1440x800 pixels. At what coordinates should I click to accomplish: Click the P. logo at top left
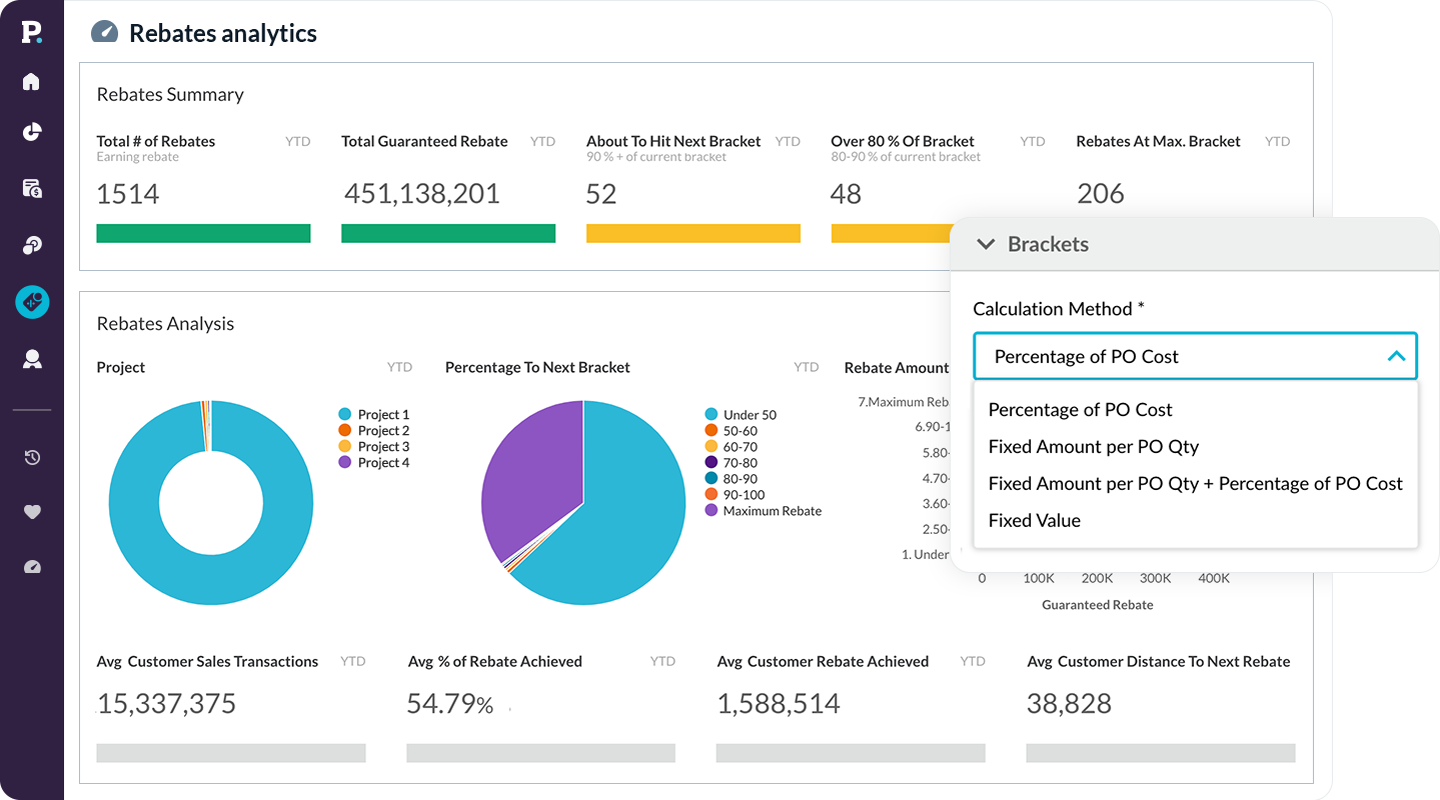(x=32, y=32)
